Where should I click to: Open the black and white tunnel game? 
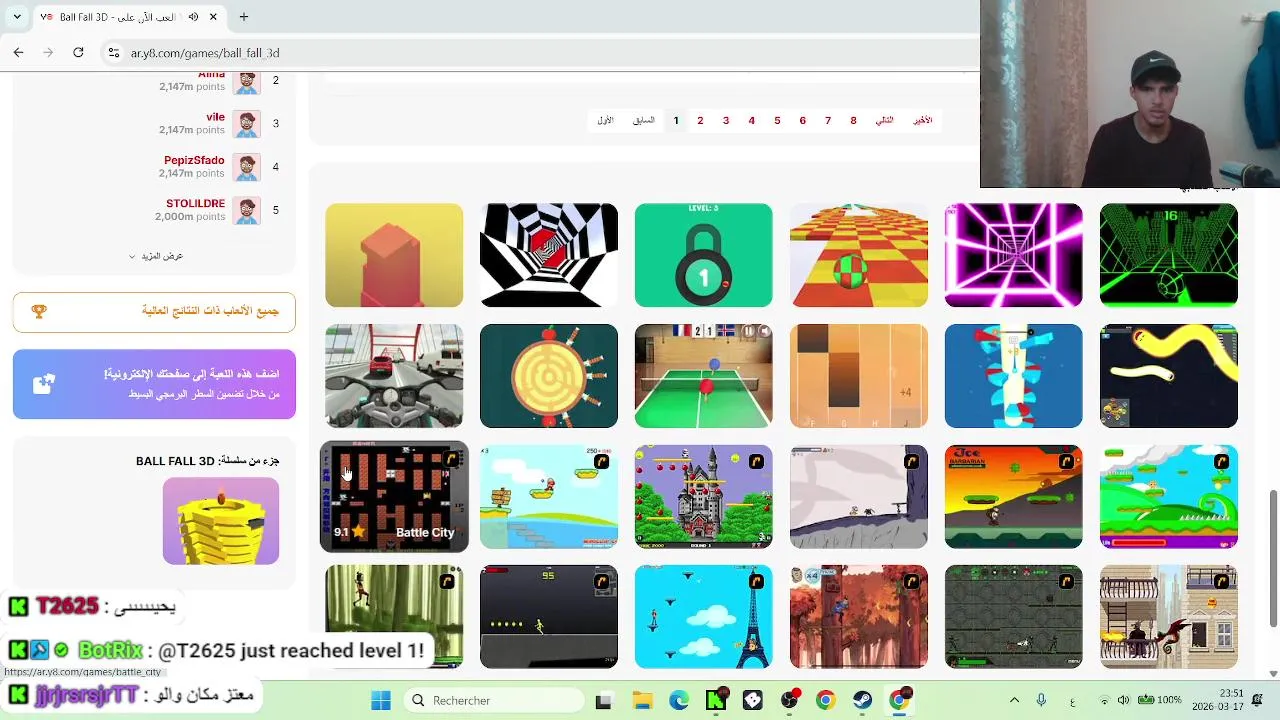[549, 255]
